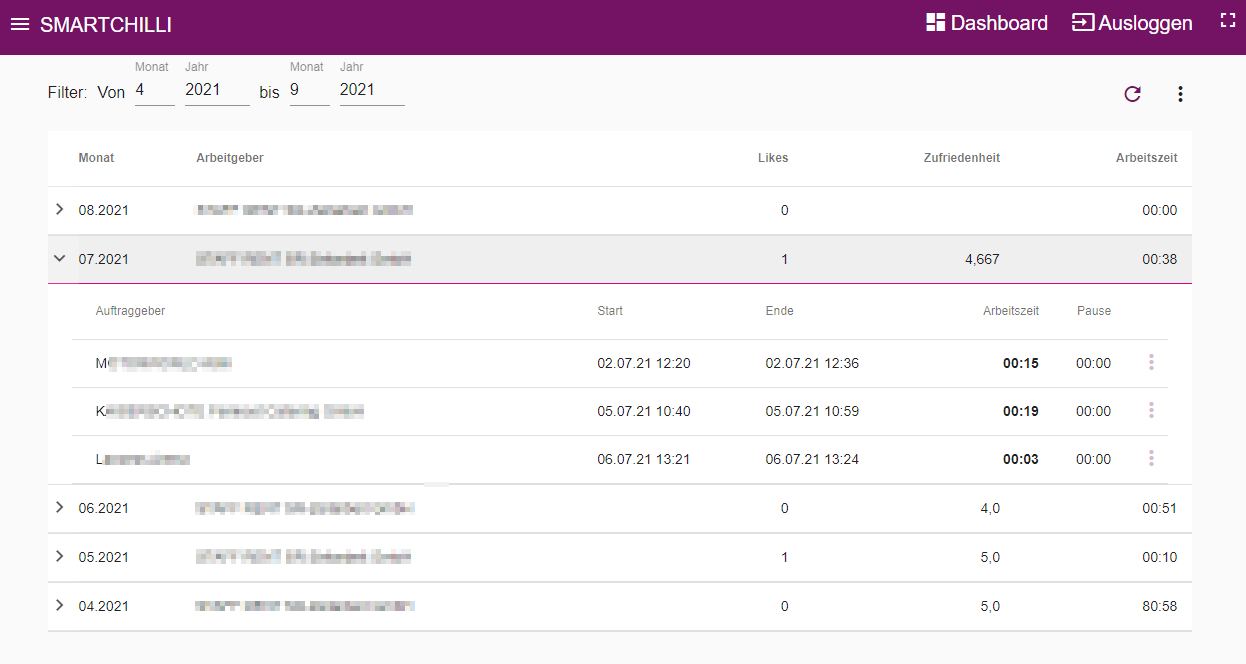The height and width of the screenshot is (664, 1246).
Task: Open row options for 06.07.21 13:21 entry
Action: click(1151, 458)
